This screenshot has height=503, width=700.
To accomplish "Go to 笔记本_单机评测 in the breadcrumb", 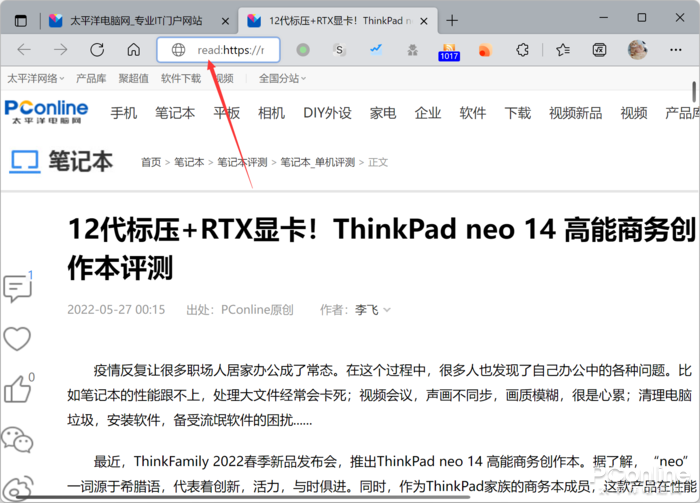I will click(x=317, y=162).
